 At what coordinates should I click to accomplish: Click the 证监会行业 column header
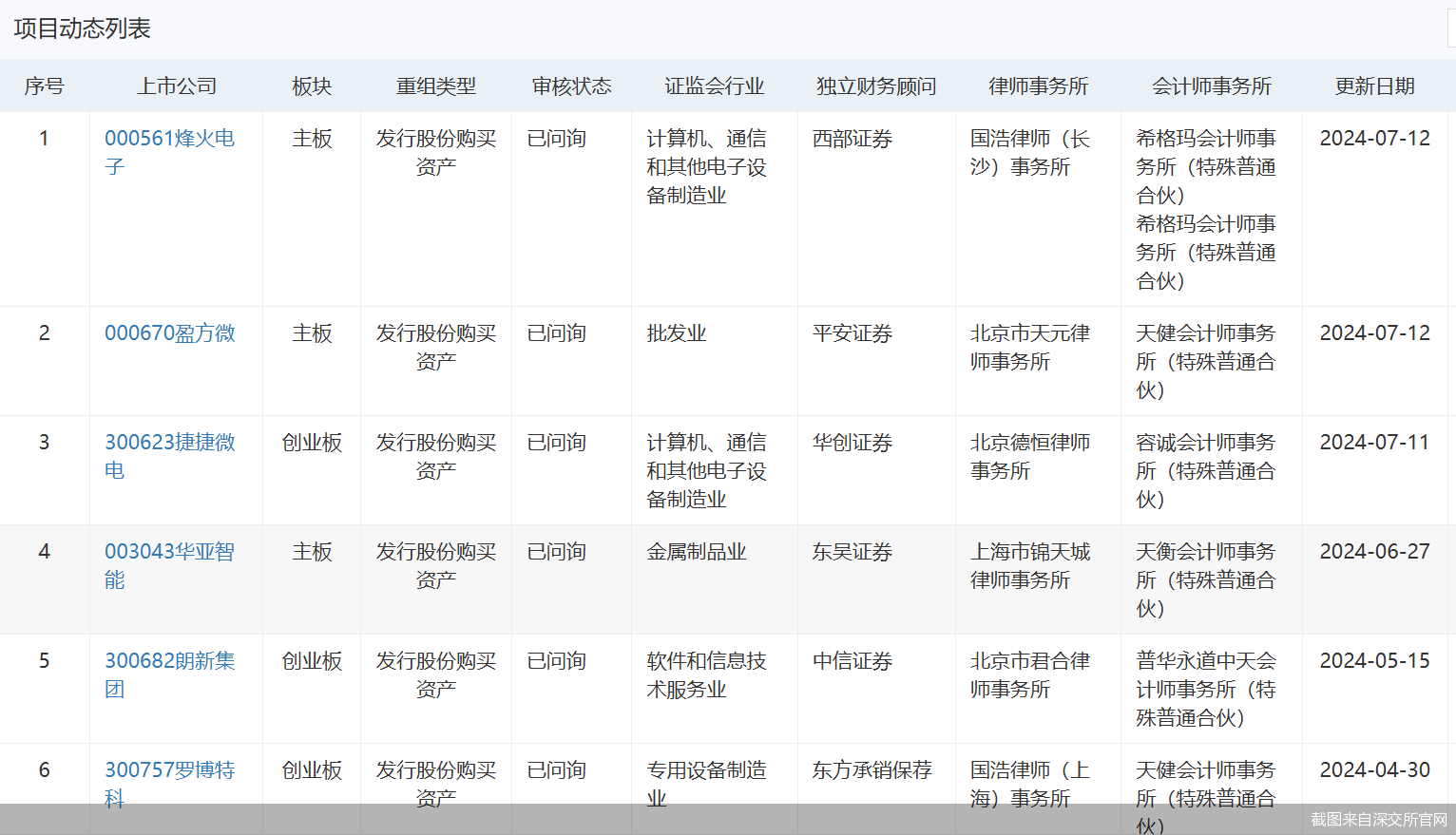point(715,86)
